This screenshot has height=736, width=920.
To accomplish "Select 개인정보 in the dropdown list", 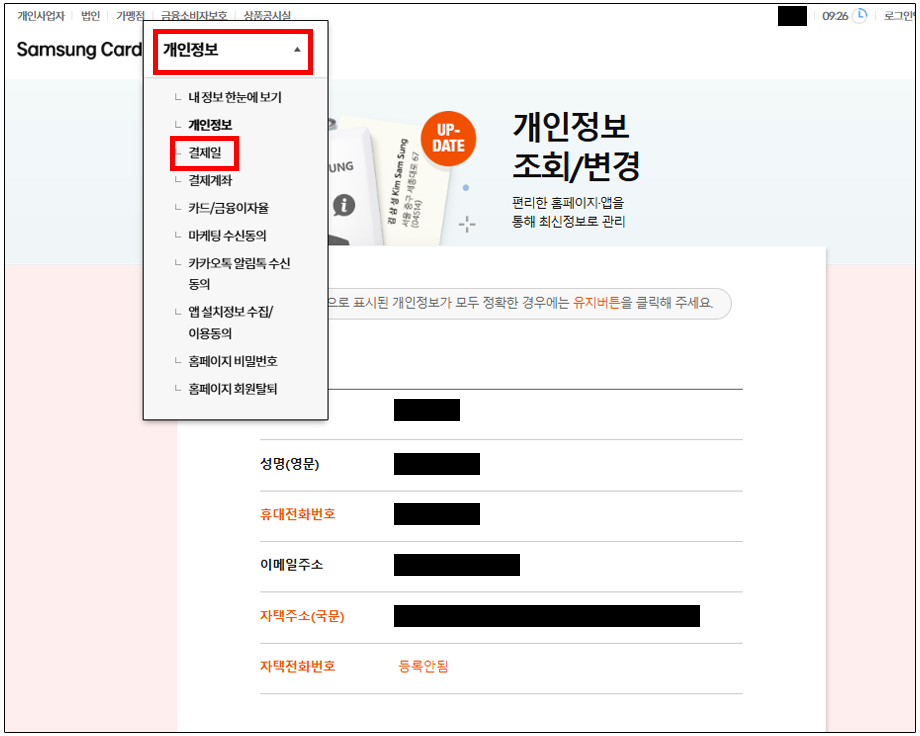I will pyautogui.click(x=210, y=125).
